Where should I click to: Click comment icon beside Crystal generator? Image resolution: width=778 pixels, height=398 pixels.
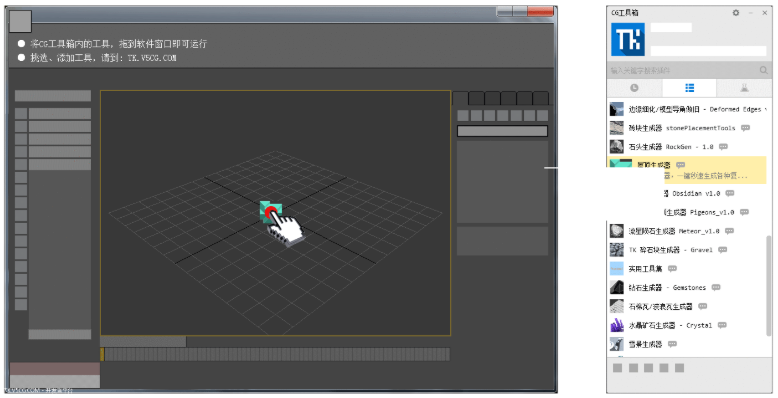[x=722, y=326]
